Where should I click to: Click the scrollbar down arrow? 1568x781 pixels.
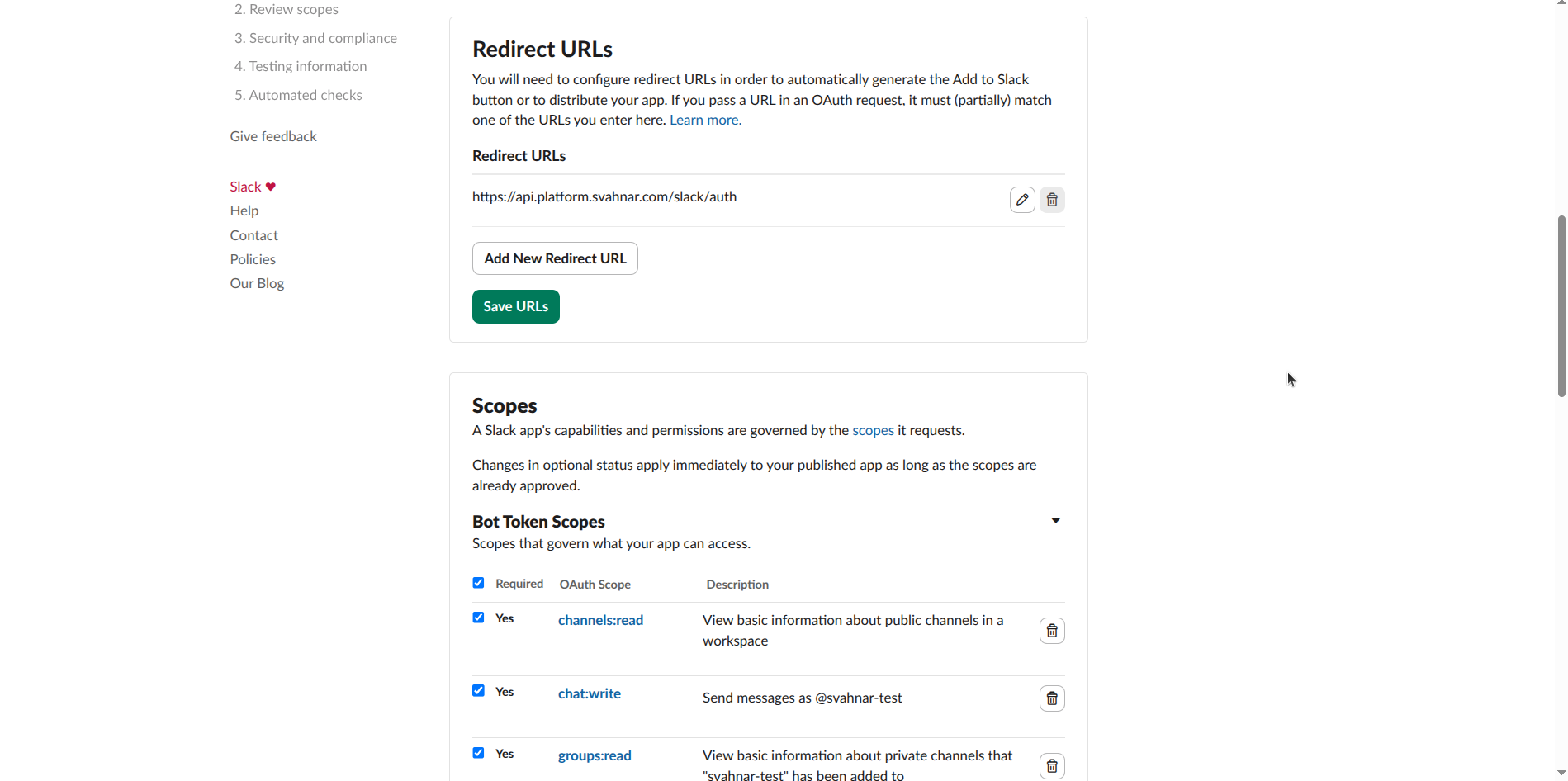[1561, 774]
